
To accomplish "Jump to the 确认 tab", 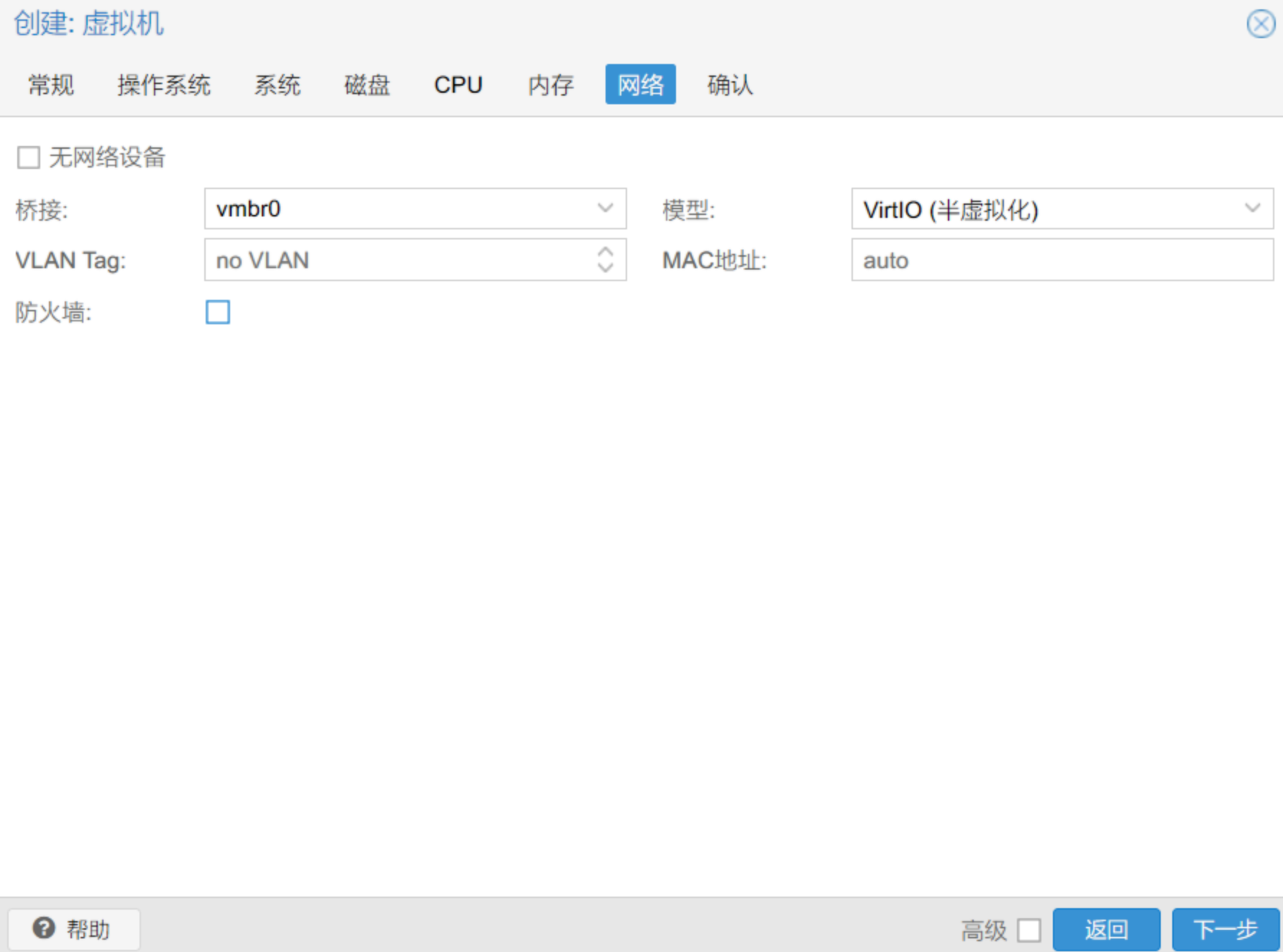I will (x=730, y=85).
